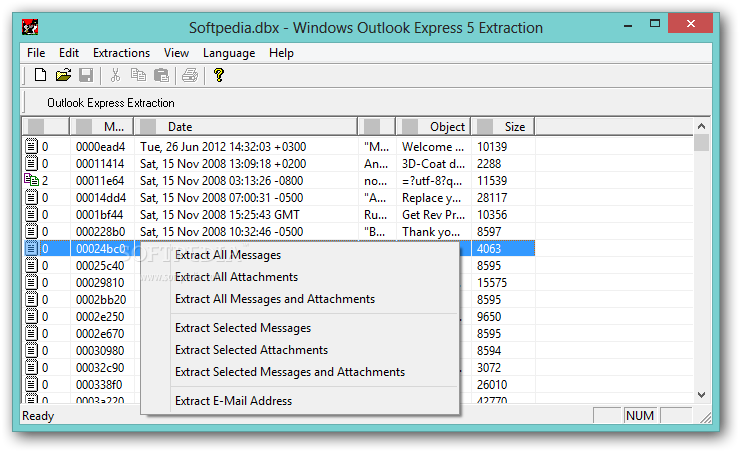Click message icon in row 00014dd4

point(31,197)
